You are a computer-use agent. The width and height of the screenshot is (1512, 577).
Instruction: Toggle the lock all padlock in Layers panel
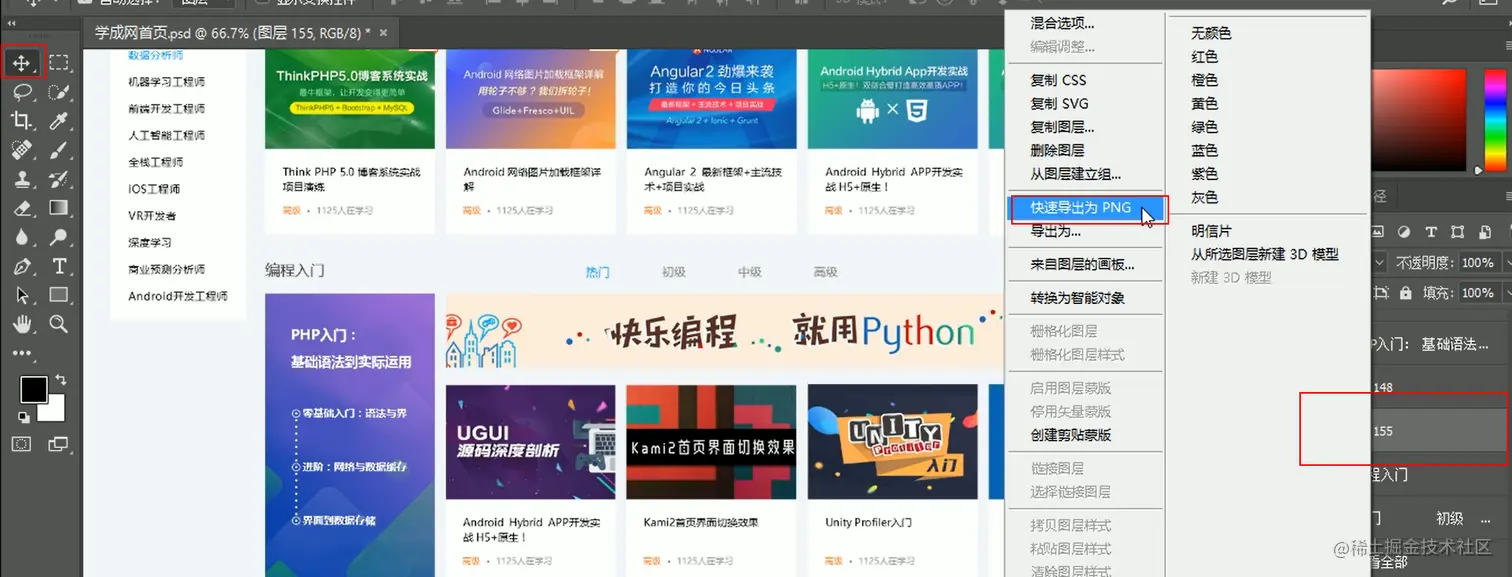tap(1405, 293)
